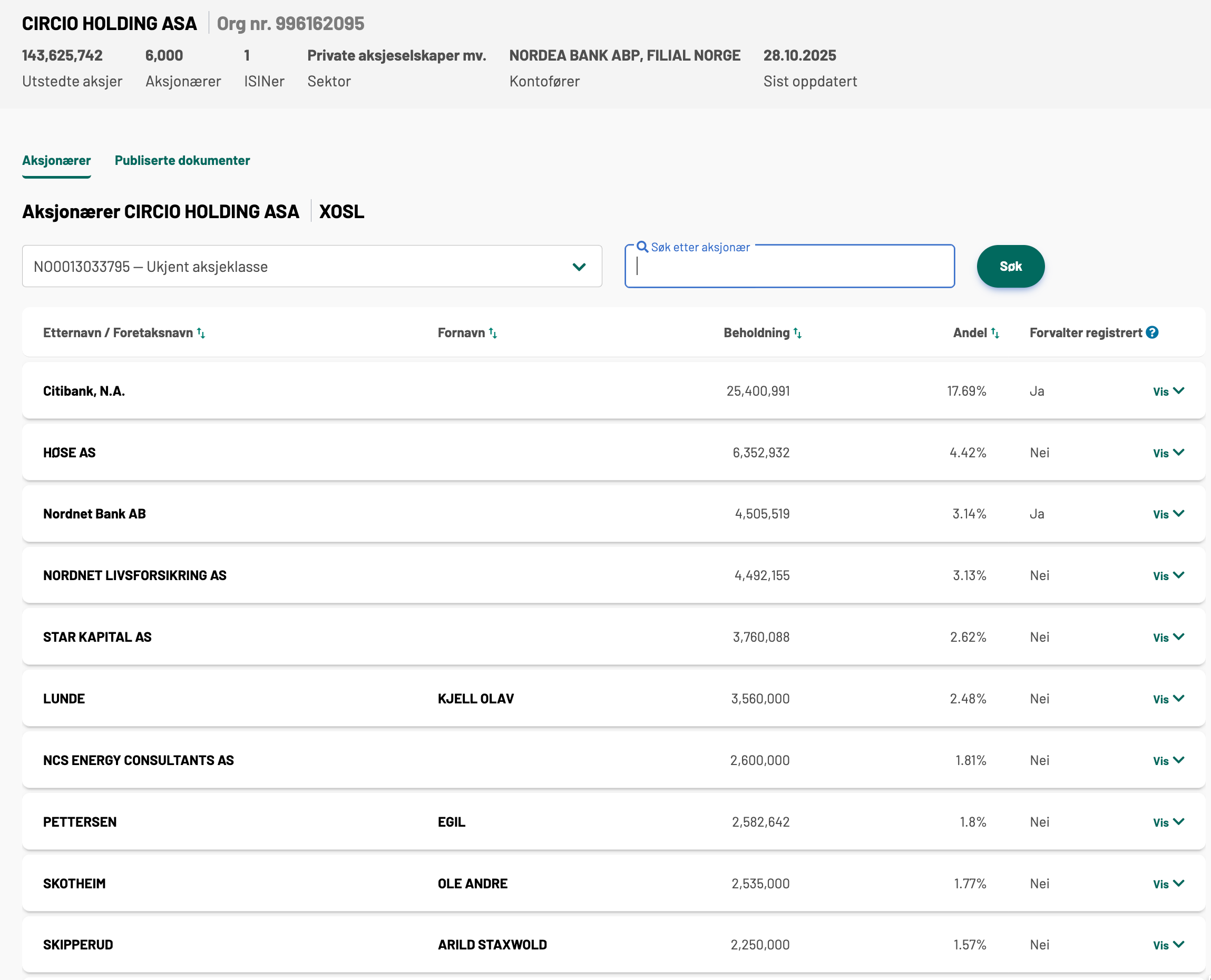
Task: Open Forvalter registrert help question icon
Action: click(1153, 332)
